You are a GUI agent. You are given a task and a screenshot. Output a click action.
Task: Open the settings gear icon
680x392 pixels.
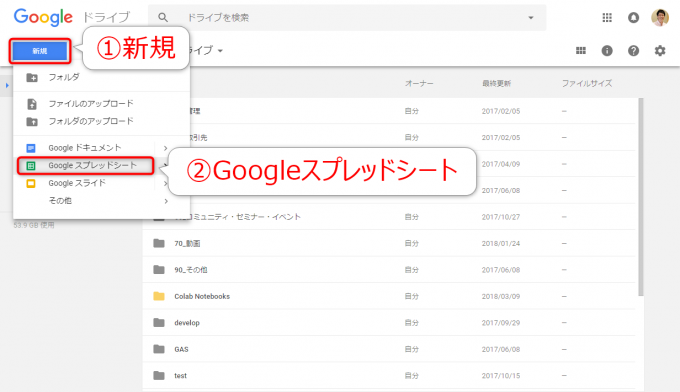click(660, 51)
